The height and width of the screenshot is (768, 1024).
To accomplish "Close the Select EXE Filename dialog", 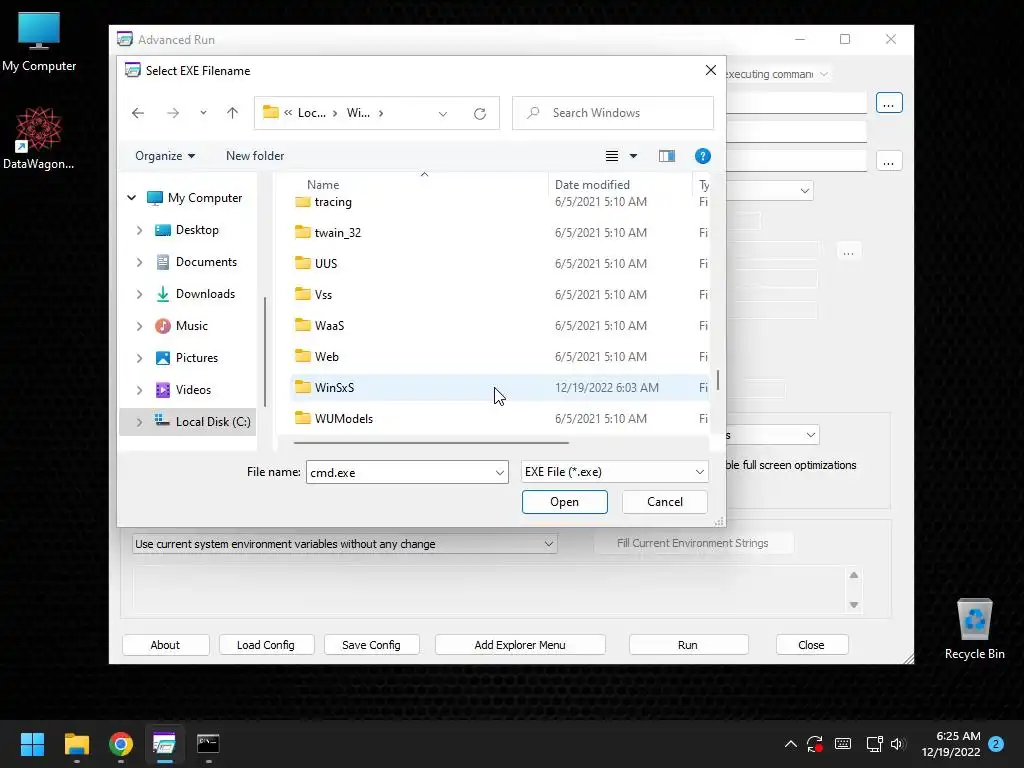I will (x=711, y=70).
